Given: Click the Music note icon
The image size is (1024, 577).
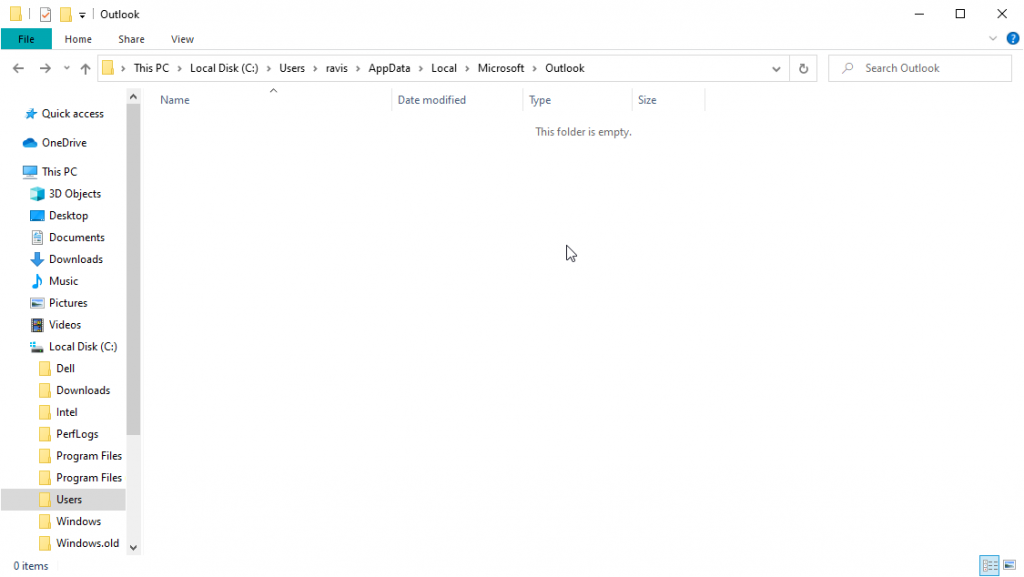Looking at the screenshot, I should tap(37, 281).
